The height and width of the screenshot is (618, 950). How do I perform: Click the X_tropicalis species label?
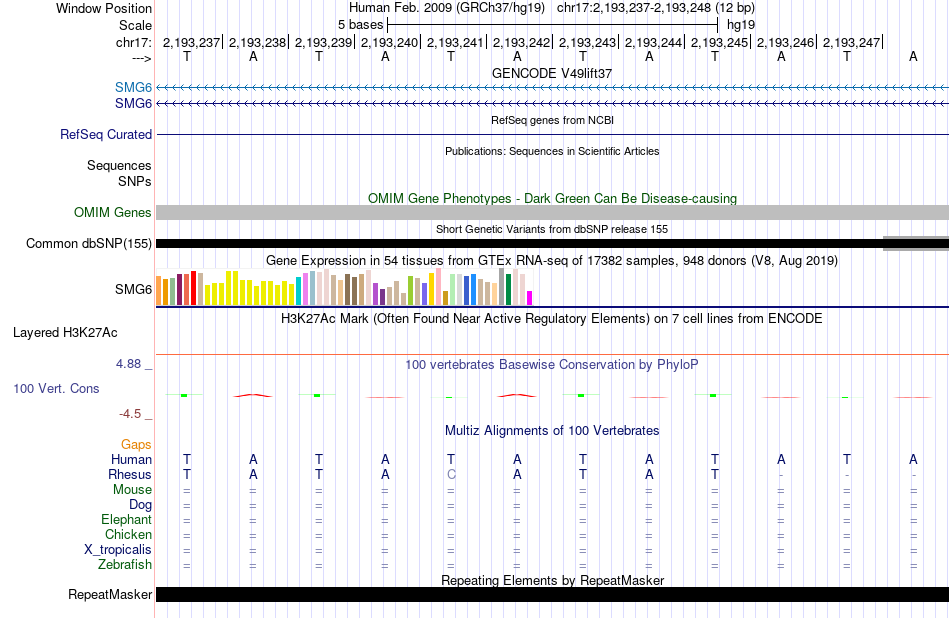tap(118, 550)
